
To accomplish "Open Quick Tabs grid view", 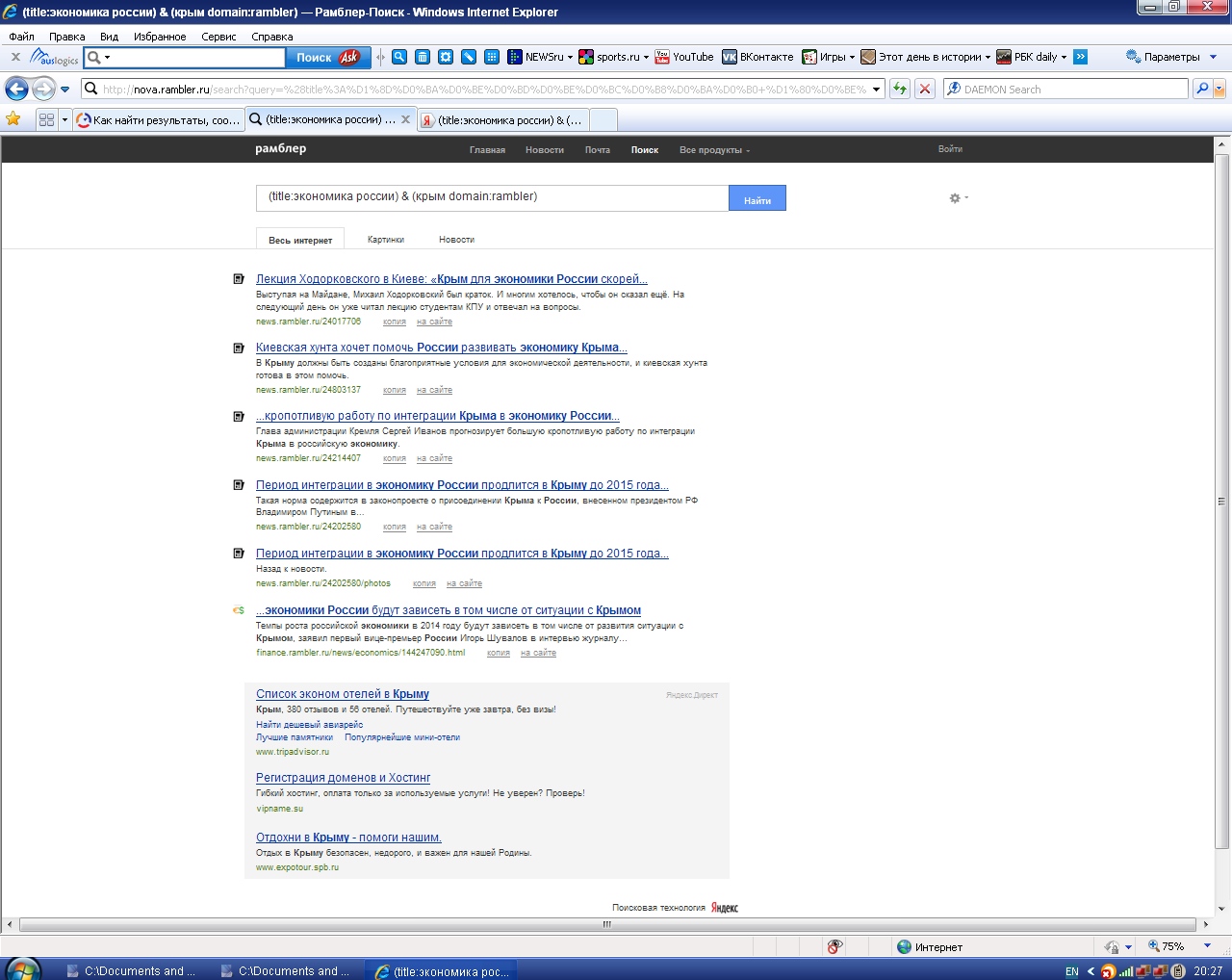I will coord(46,119).
